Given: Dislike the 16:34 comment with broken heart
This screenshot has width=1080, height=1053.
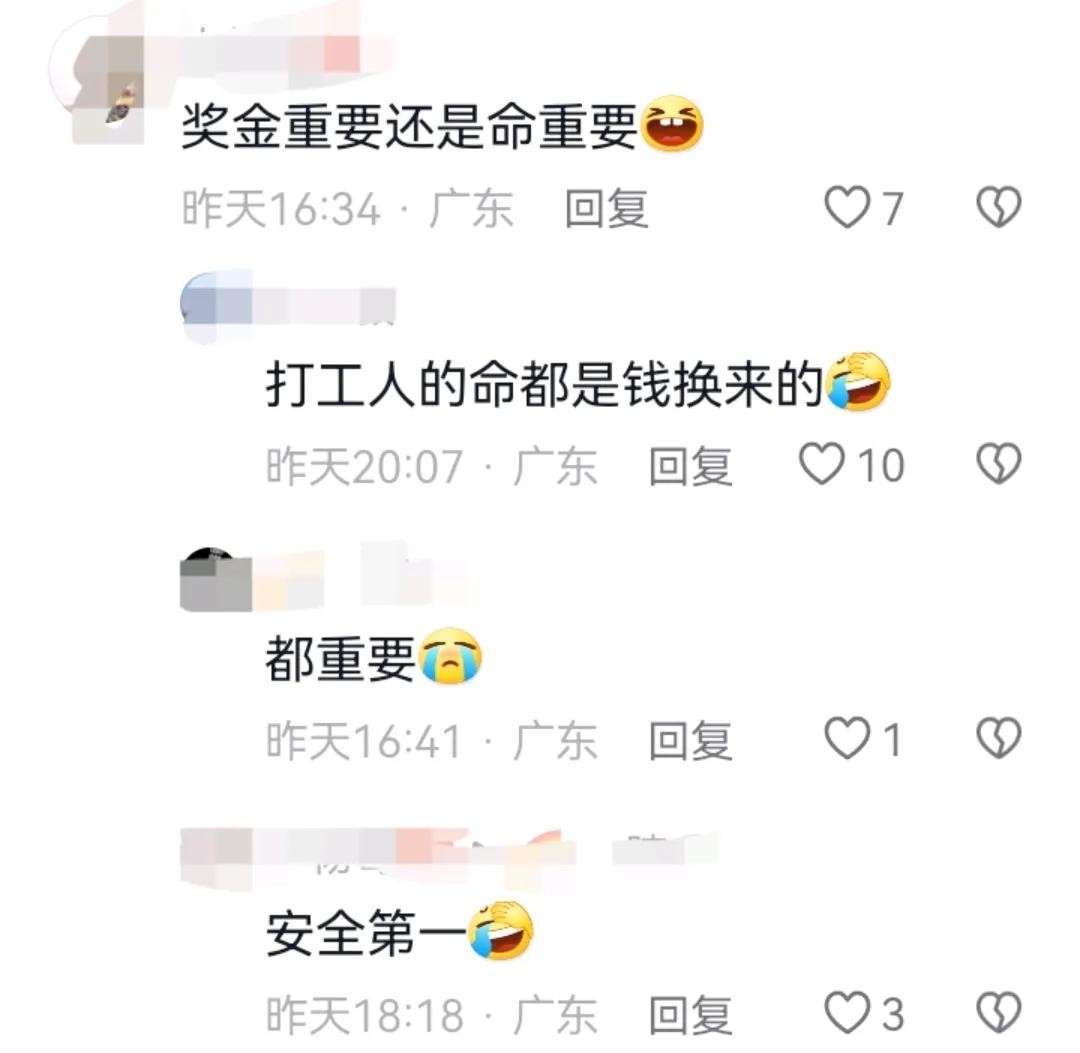Looking at the screenshot, I should point(998,207).
